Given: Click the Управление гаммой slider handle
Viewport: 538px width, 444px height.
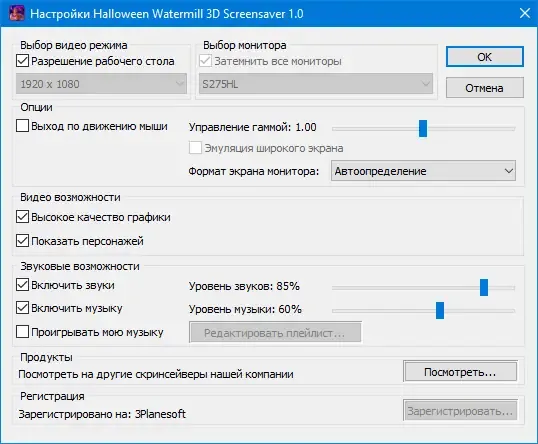Looking at the screenshot, I should coord(423,128).
